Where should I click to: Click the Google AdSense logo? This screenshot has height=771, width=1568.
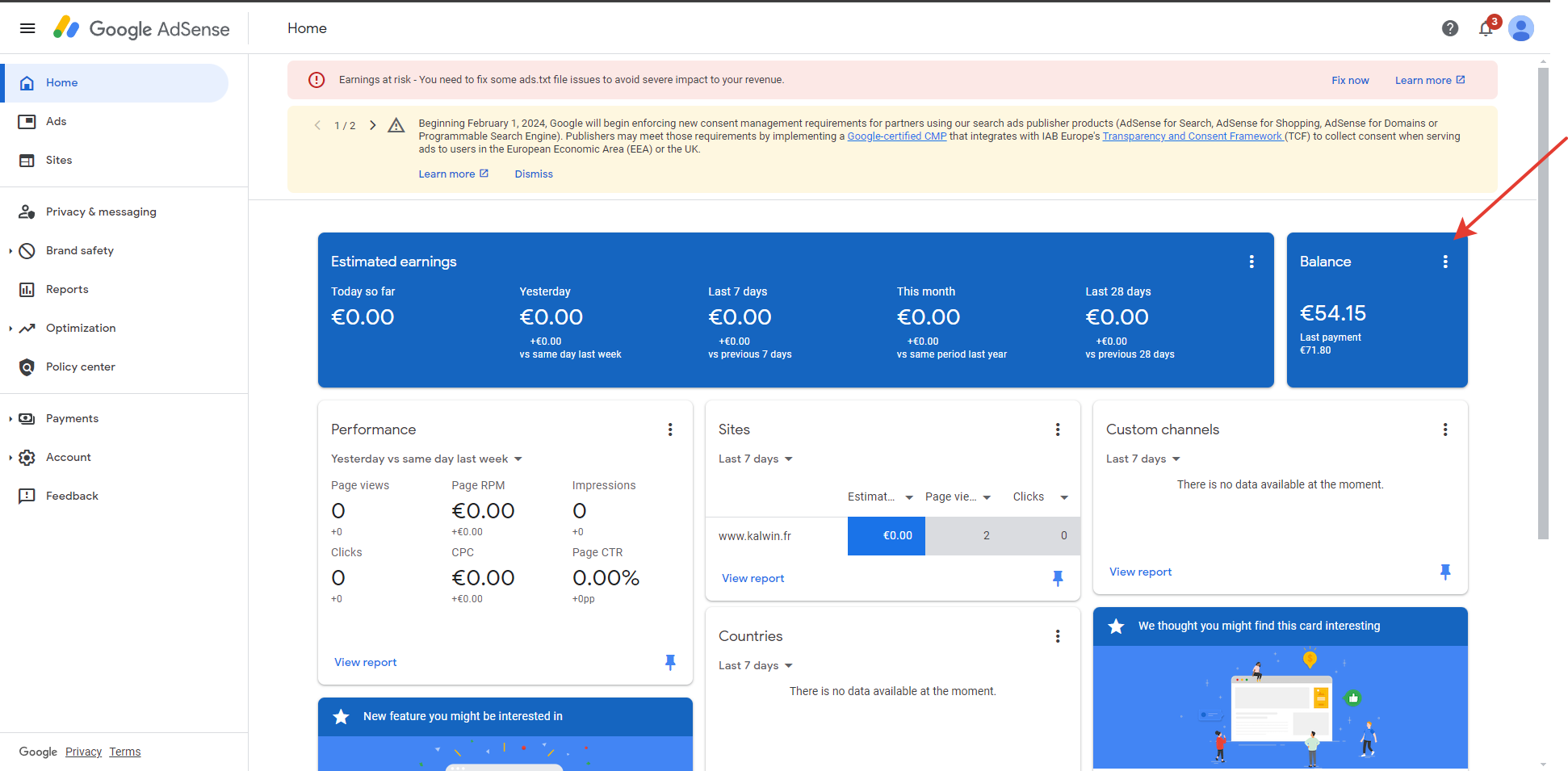[x=141, y=28]
